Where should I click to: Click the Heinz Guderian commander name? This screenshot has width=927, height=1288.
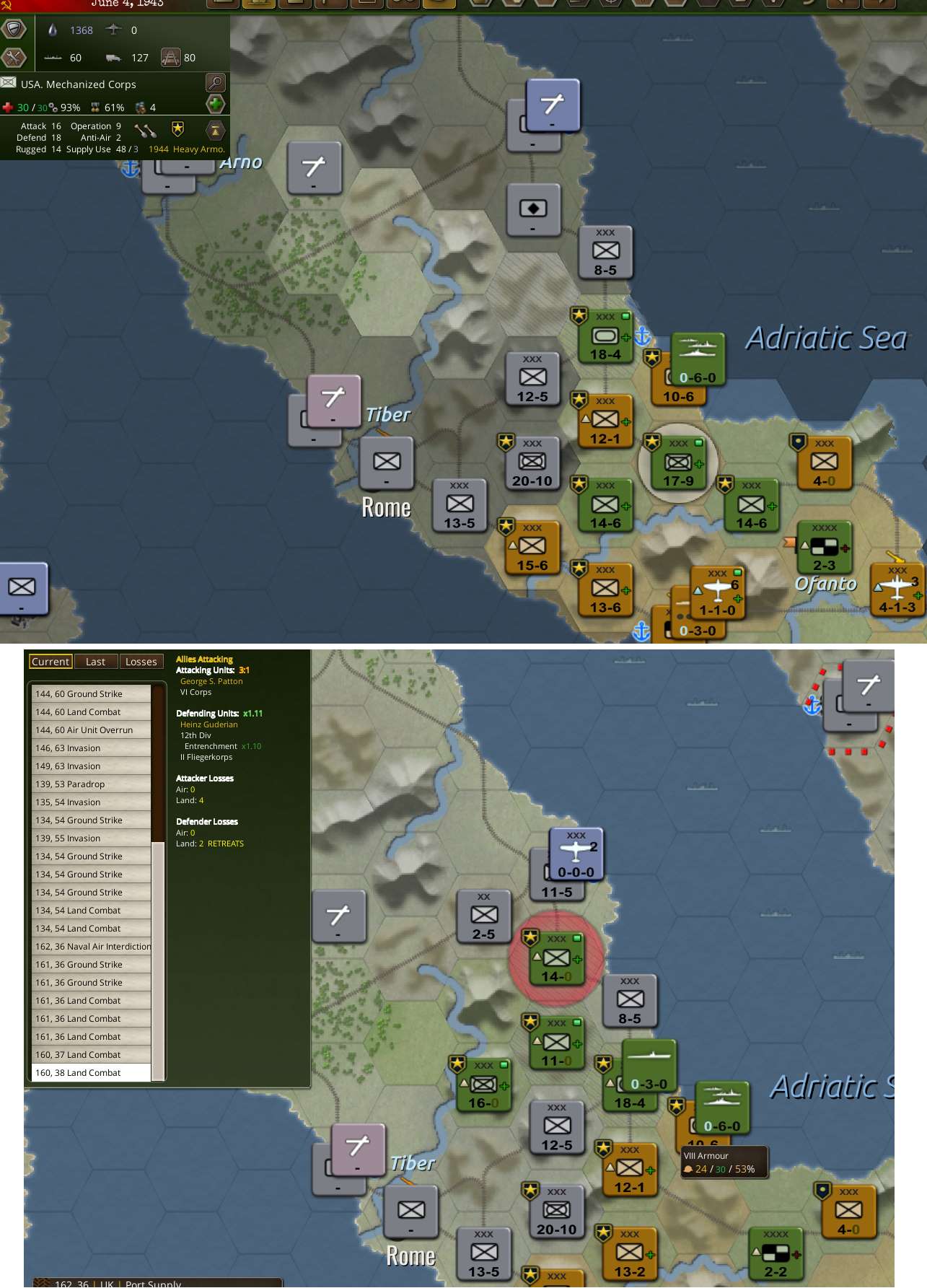(208, 724)
